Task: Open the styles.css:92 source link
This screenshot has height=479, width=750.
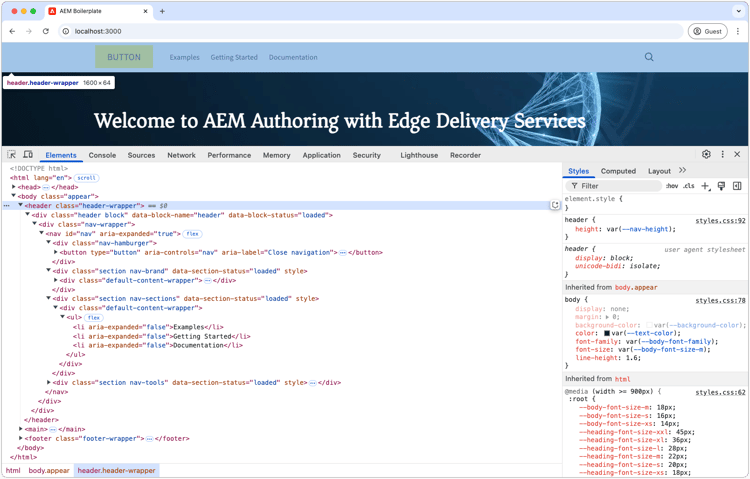Action: 720,221
